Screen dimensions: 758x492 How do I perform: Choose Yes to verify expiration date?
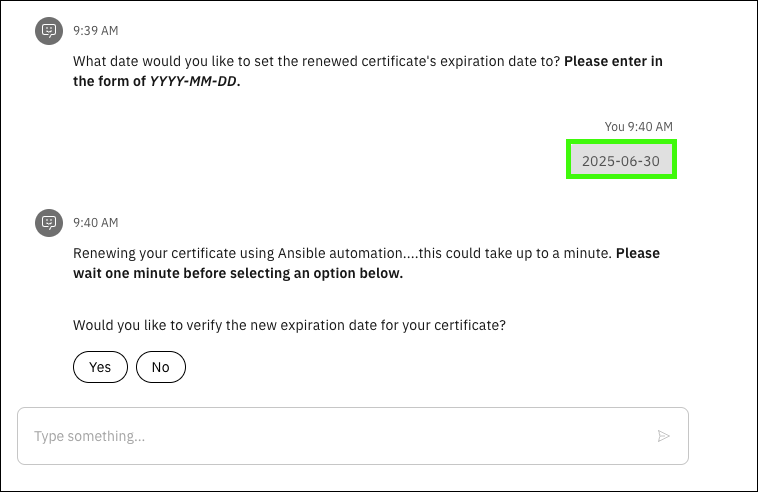point(100,367)
